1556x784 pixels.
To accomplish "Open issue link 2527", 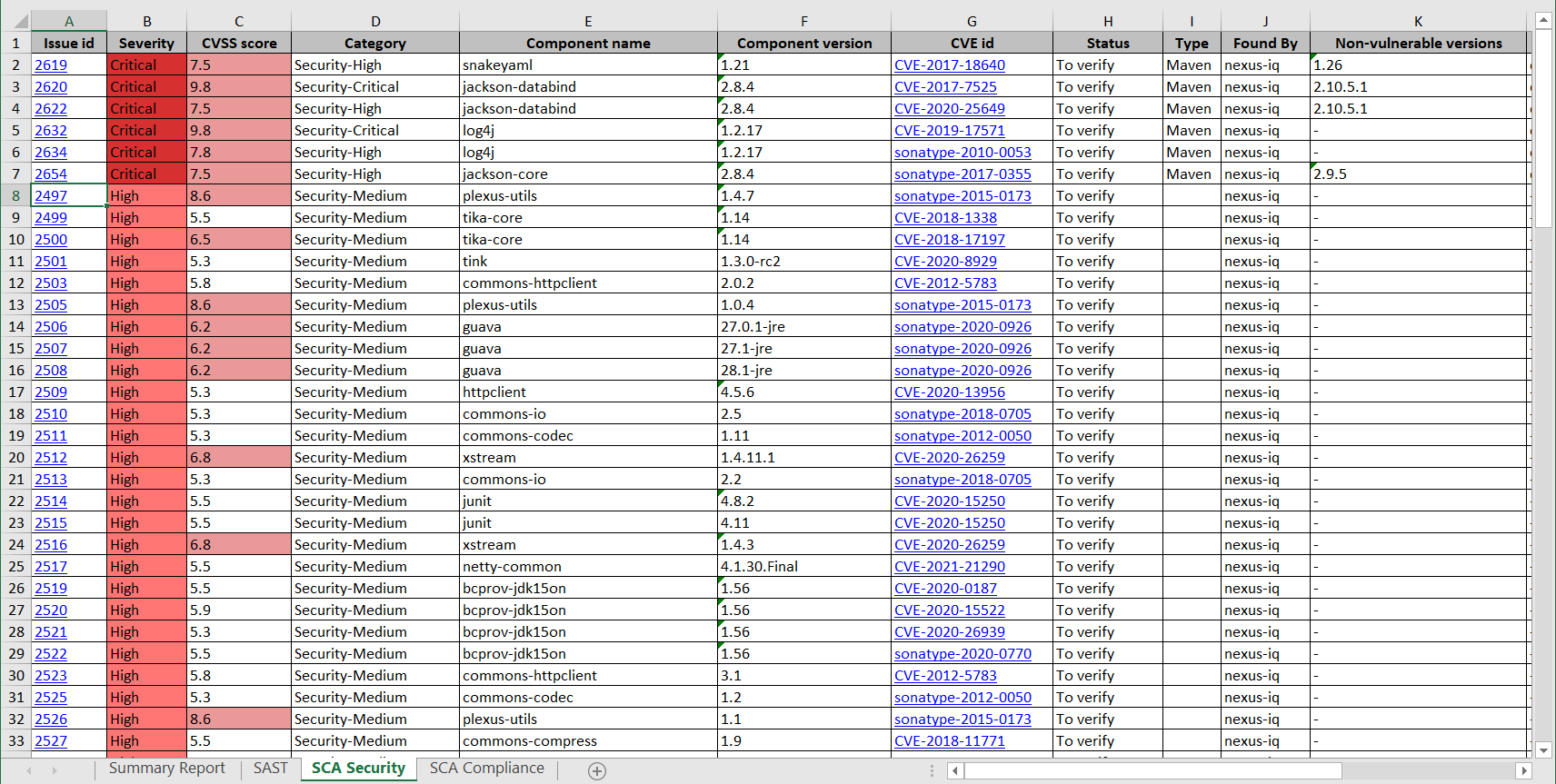I will (x=51, y=741).
